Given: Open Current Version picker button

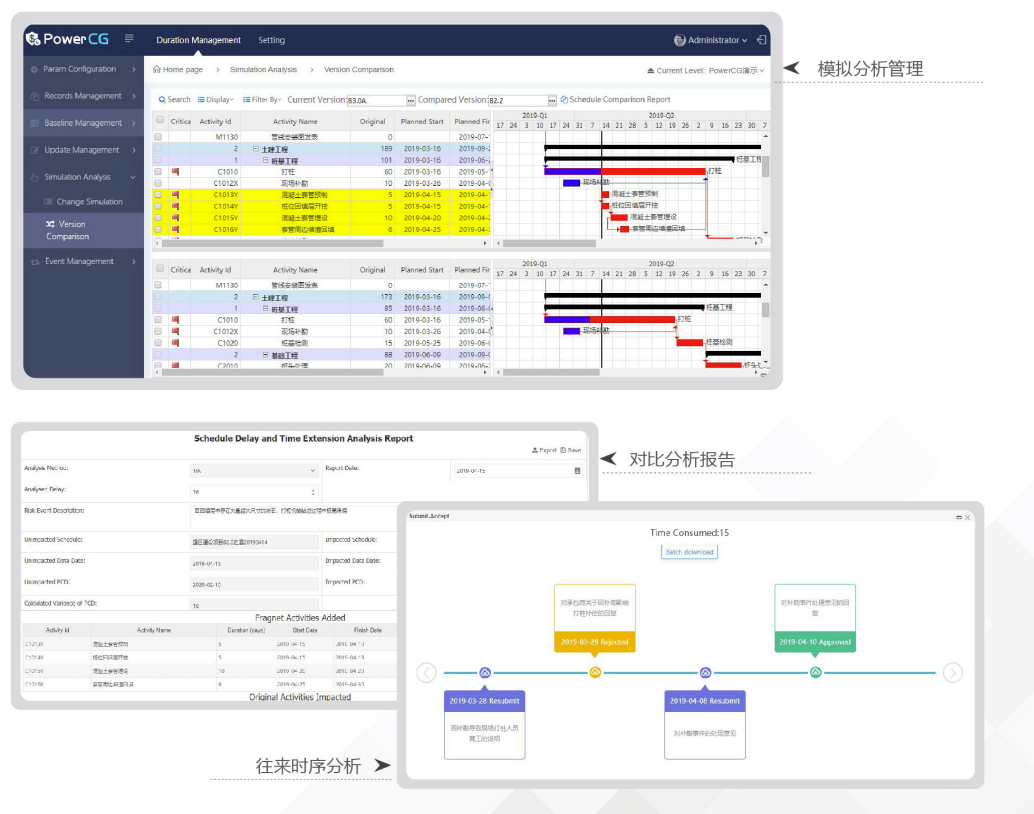Looking at the screenshot, I should [411, 100].
